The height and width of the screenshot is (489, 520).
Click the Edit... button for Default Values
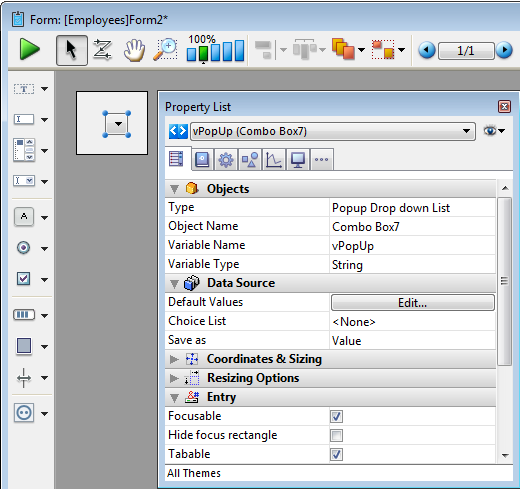coord(413,303)
